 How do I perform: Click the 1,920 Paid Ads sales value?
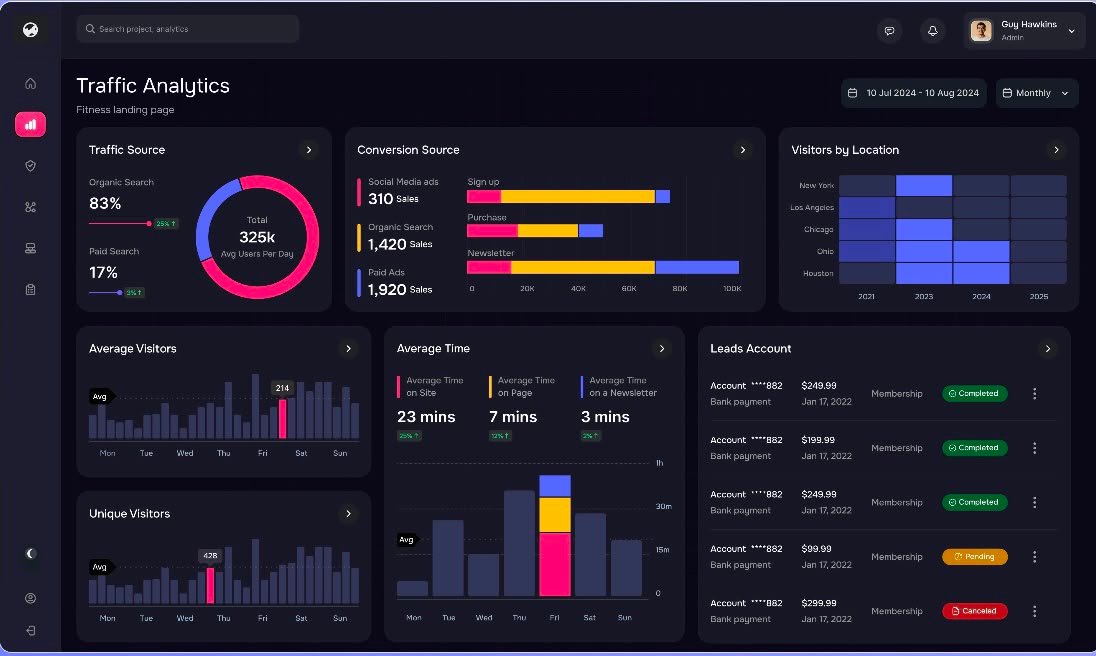click(x=387, y=289)
